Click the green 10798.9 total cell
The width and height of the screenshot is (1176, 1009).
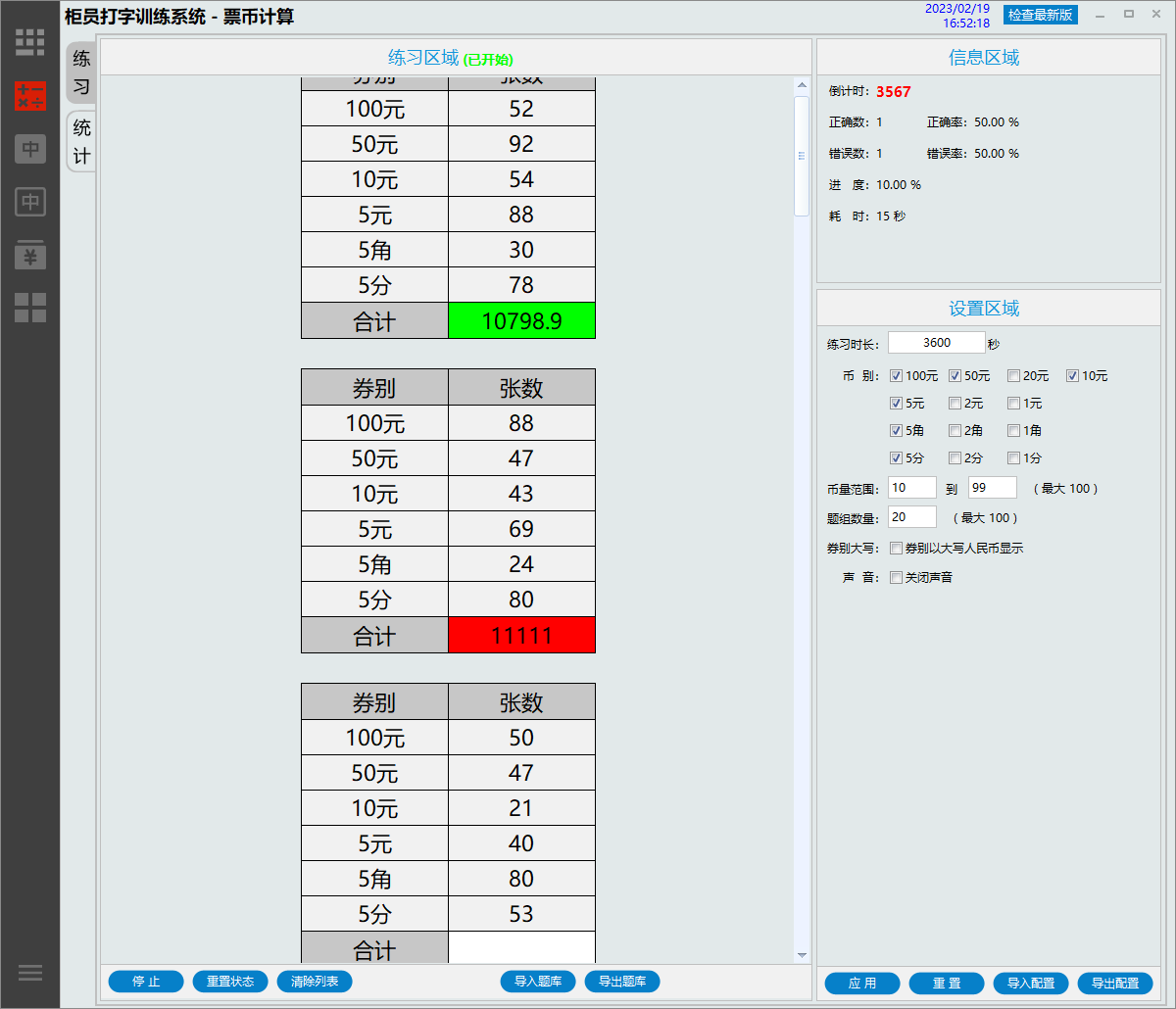[x=521, y=321]
